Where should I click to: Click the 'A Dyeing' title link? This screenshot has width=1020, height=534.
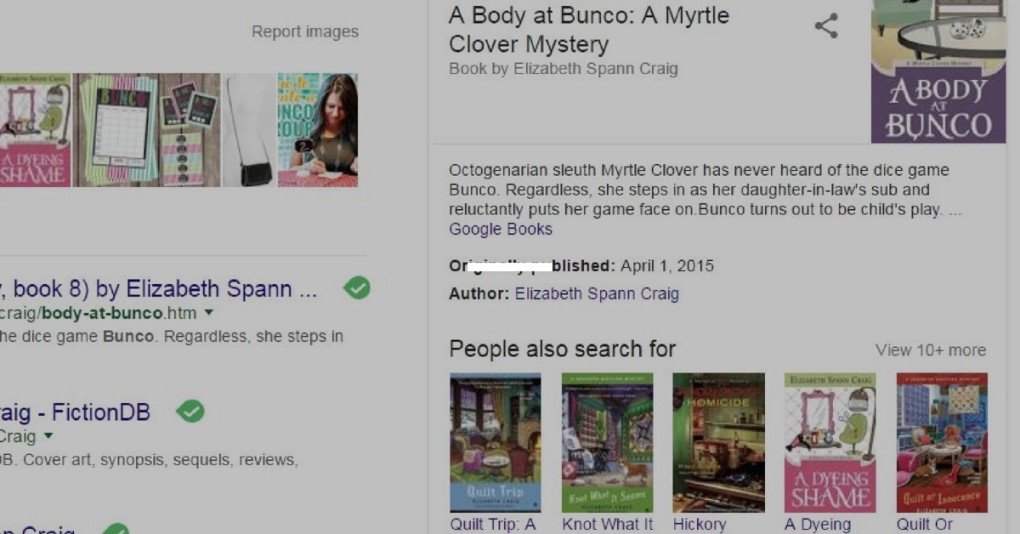tap(818, 524)
